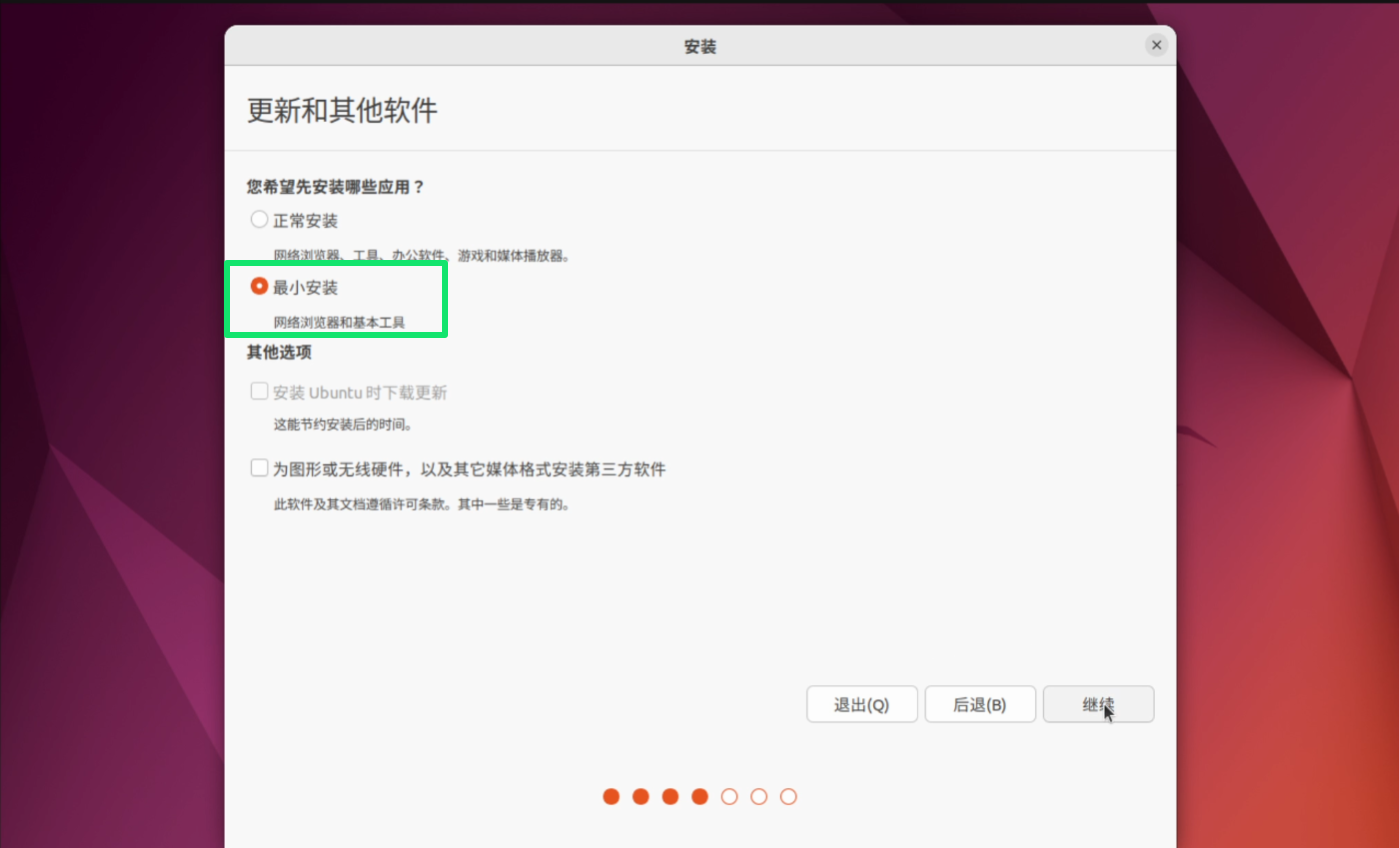This screenshot has height=848, width=1399.
Task: Click the sixth progress dot
Action: pyautogui.click(x=759, y=796)
